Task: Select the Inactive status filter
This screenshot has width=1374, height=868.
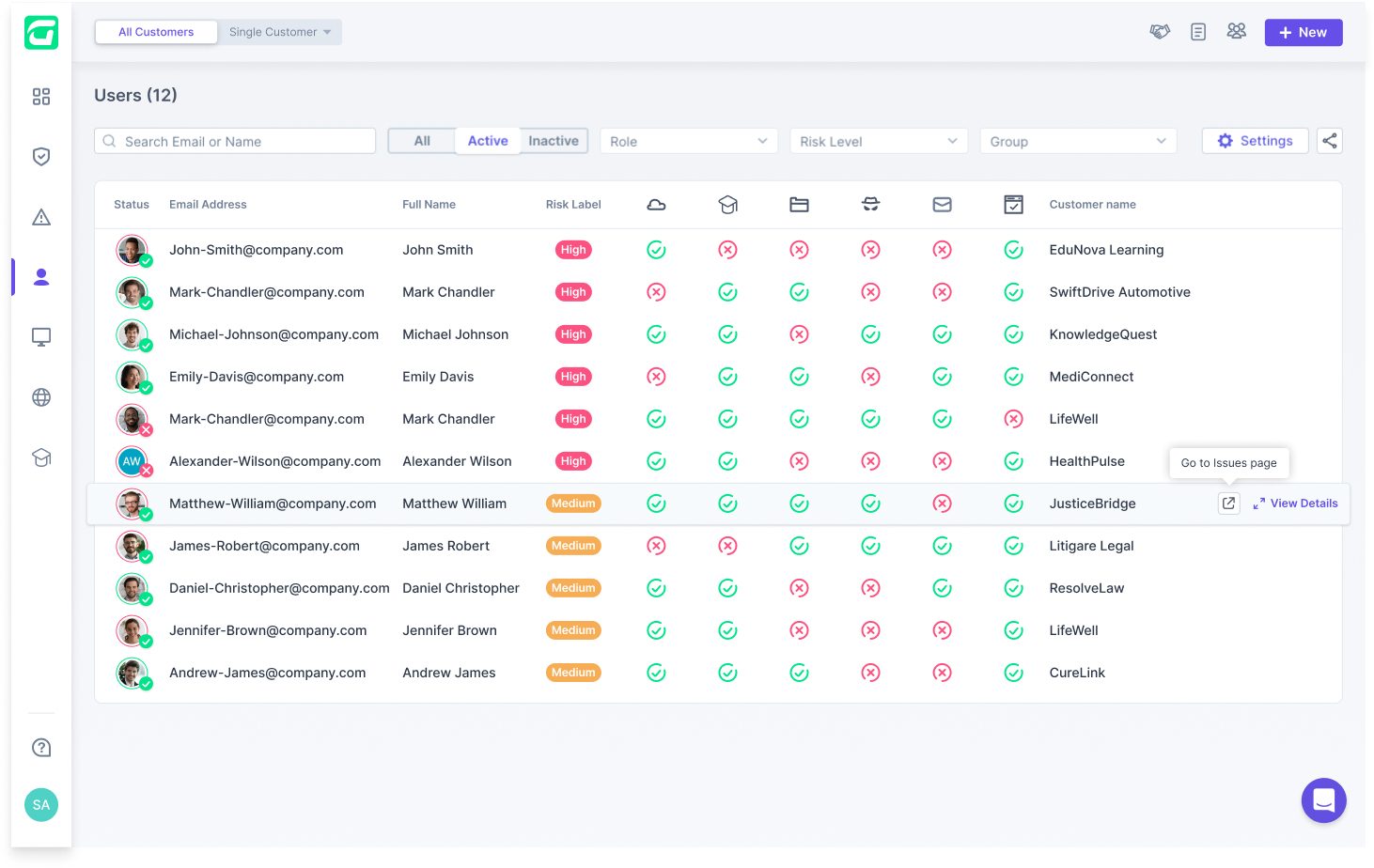Action: [554, 141]
